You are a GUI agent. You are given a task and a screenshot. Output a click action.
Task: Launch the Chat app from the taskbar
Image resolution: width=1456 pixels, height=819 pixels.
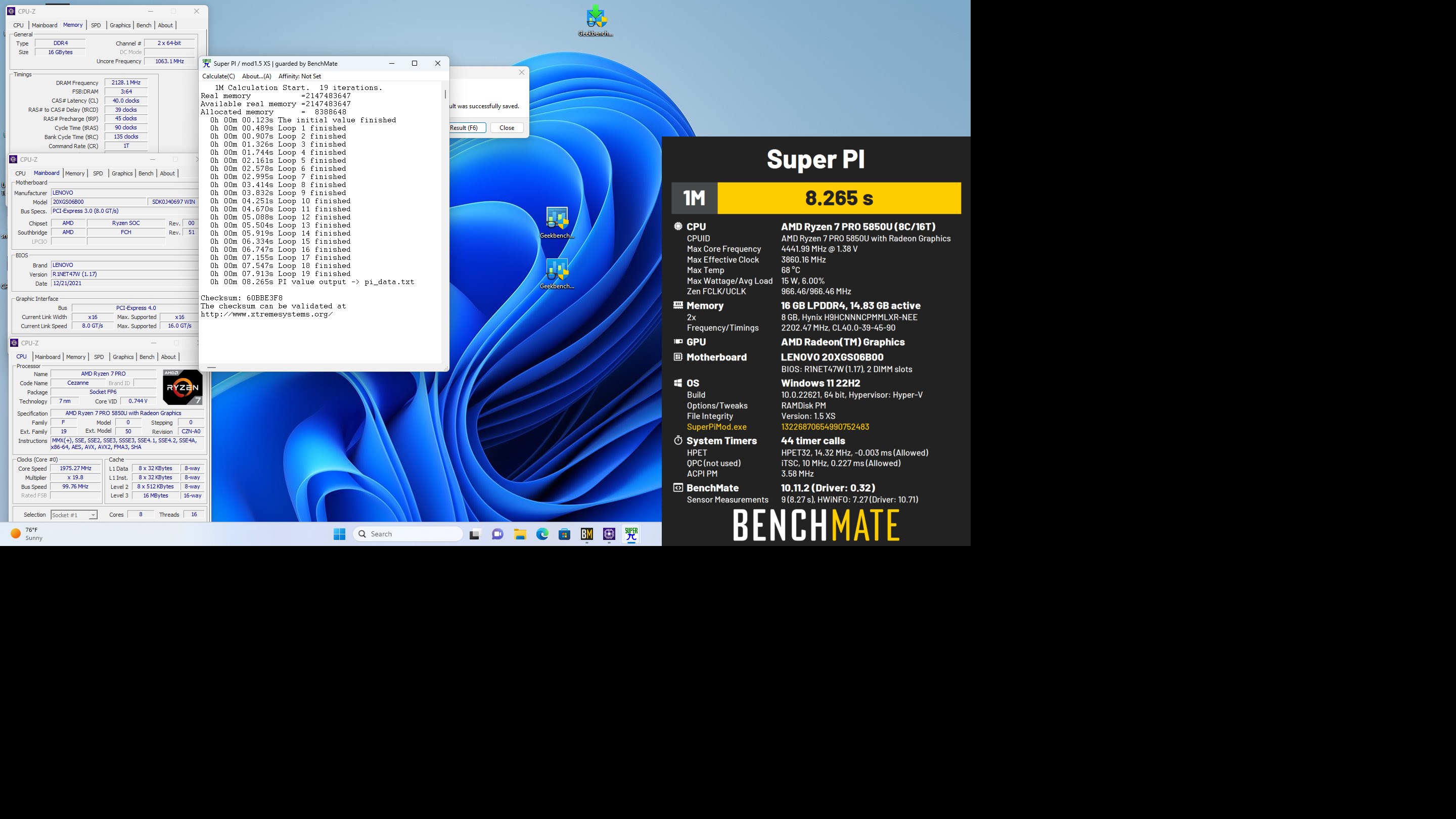click(497, 534)
